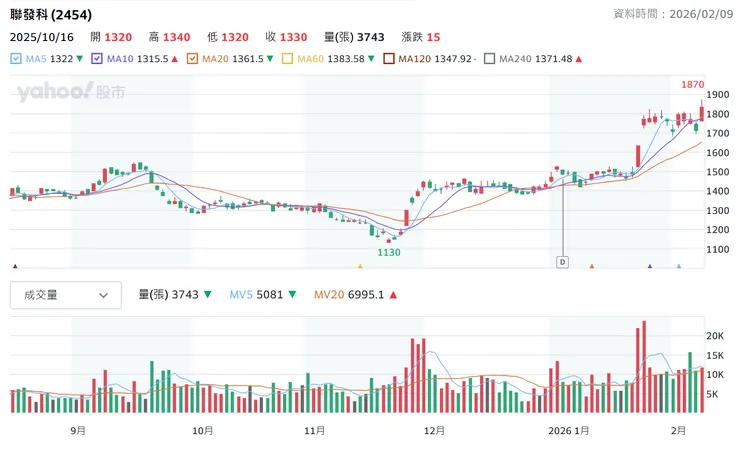The image size is (740, 449).
Task: Click the 1900 price axis label
Action: (718, 94)
